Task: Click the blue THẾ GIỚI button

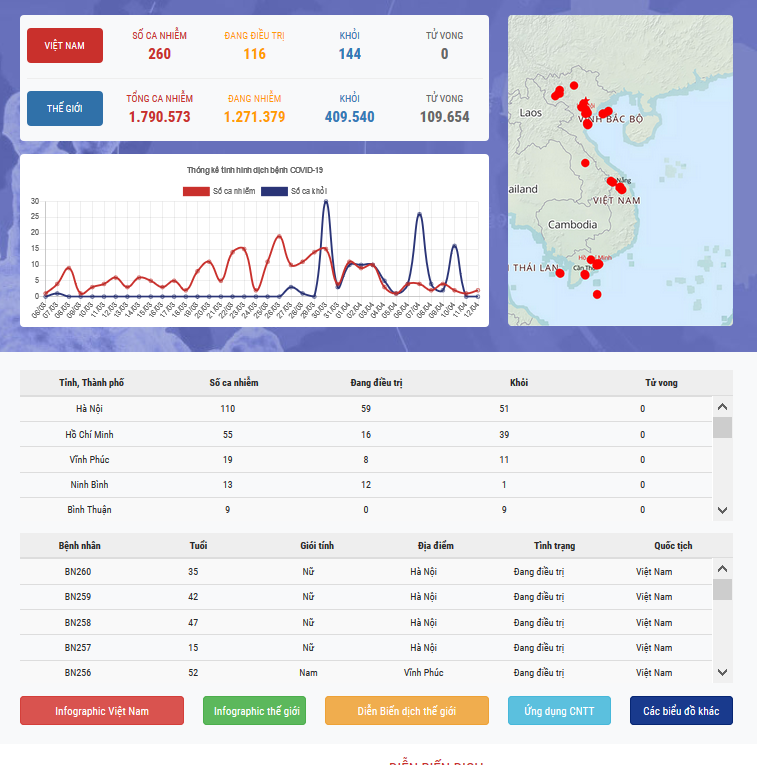Action: pos(64,108)
